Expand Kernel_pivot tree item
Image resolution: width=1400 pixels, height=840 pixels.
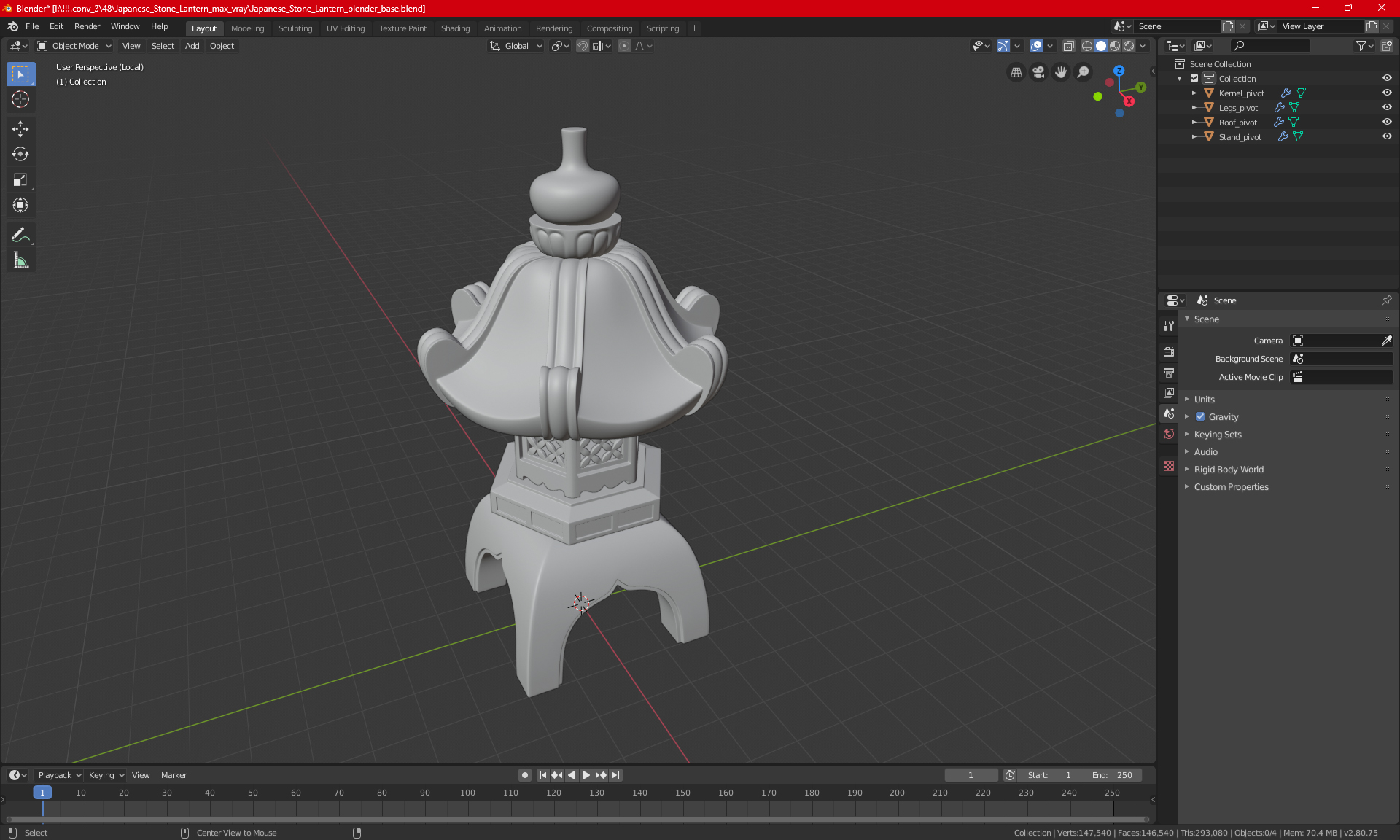coord(1194,93)
